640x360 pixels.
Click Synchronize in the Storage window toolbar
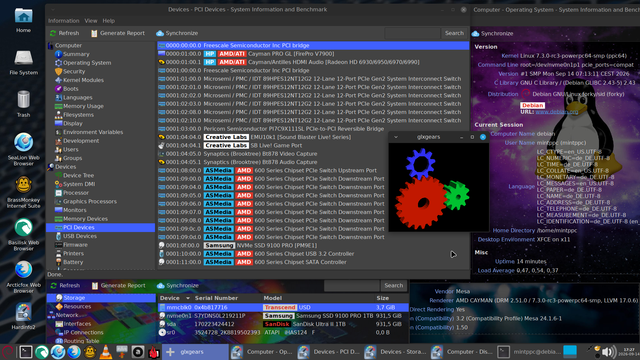click(x=178, y=286)
